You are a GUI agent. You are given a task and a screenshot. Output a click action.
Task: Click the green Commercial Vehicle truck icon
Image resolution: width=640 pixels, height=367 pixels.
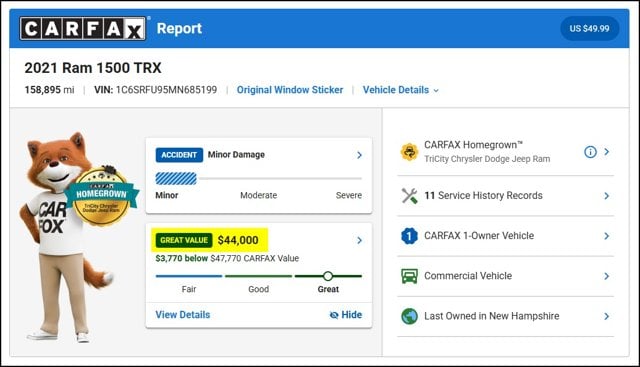click(409, 276)
